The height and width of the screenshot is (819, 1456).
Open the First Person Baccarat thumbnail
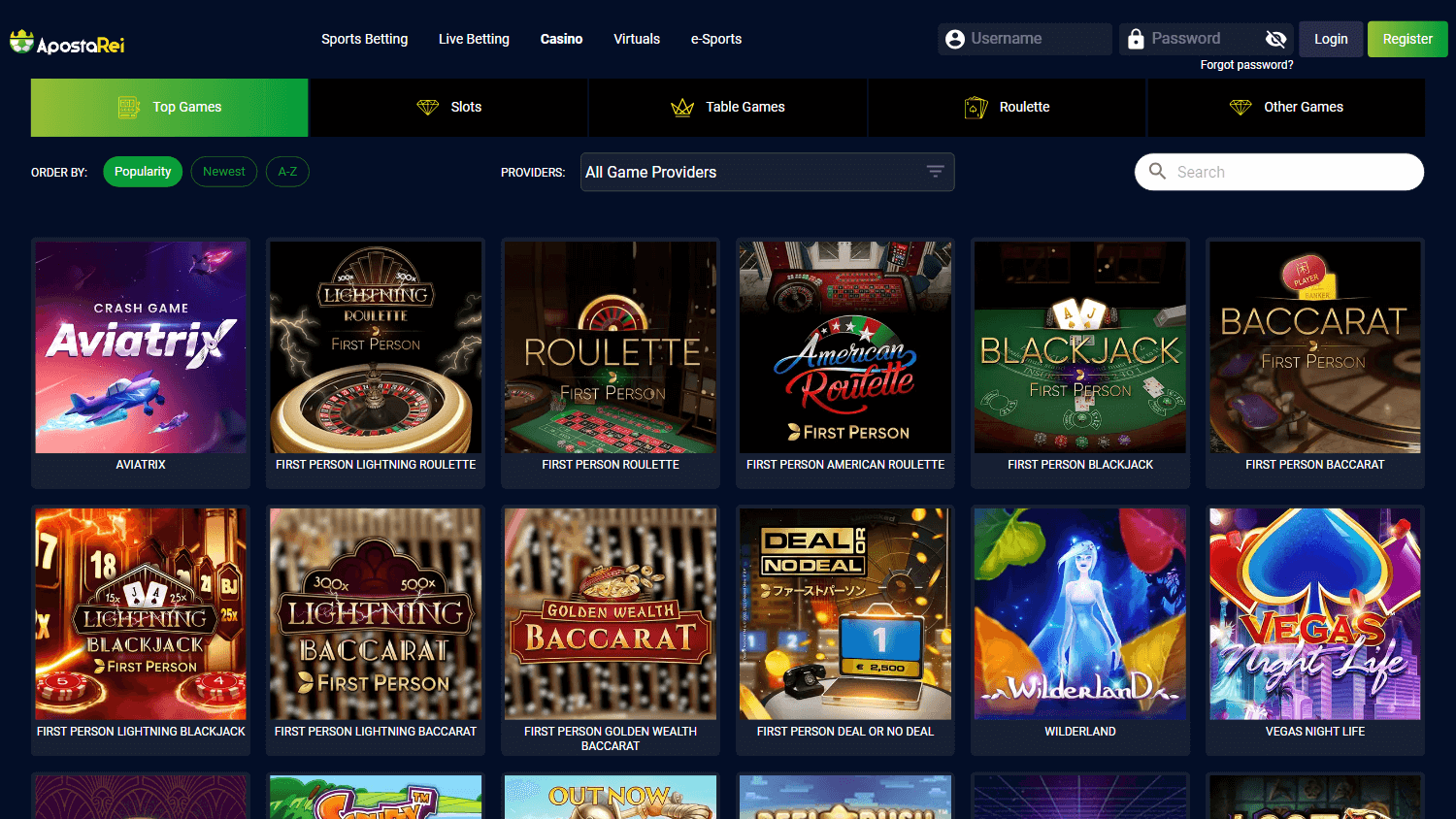tap(1315, 347)
